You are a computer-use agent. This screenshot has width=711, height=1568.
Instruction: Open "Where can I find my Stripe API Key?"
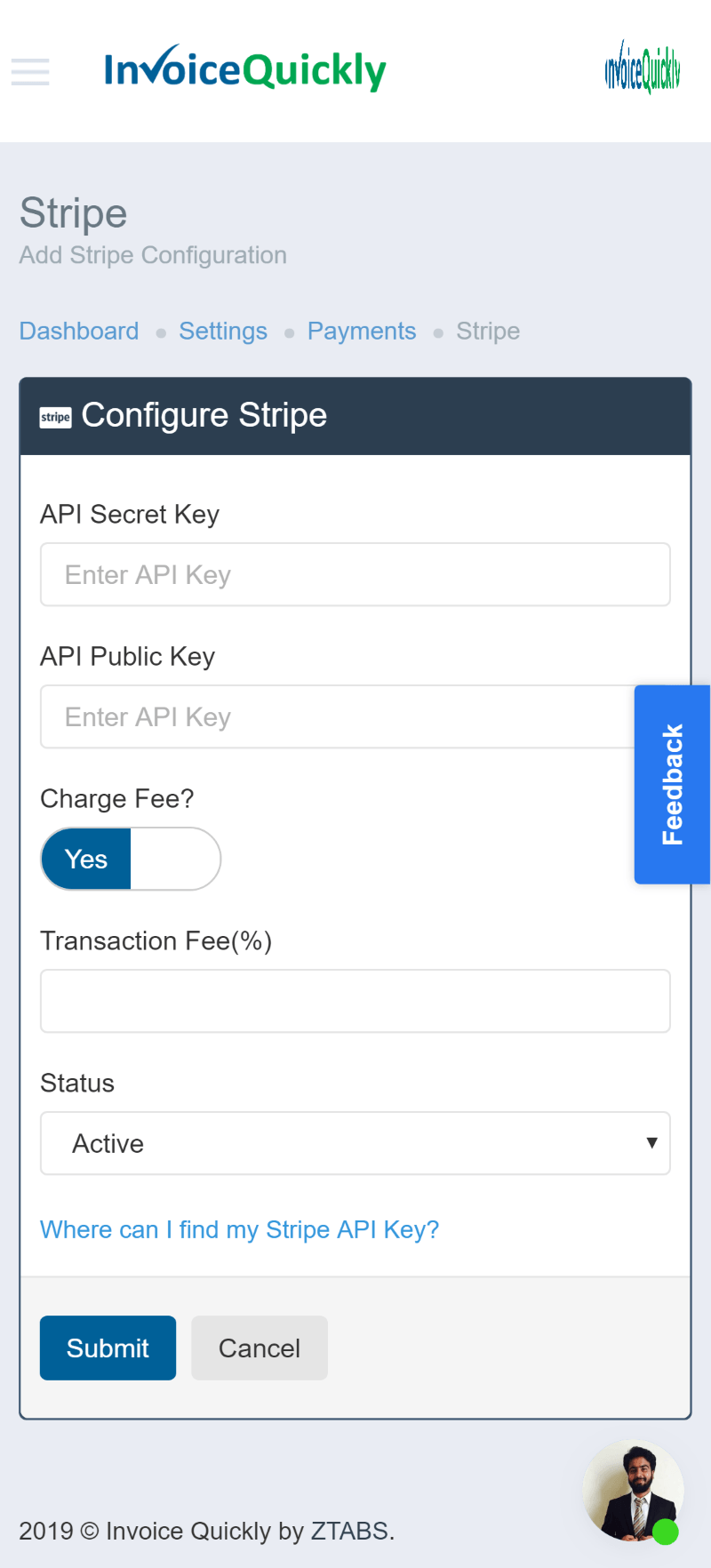click(240, 1230)
